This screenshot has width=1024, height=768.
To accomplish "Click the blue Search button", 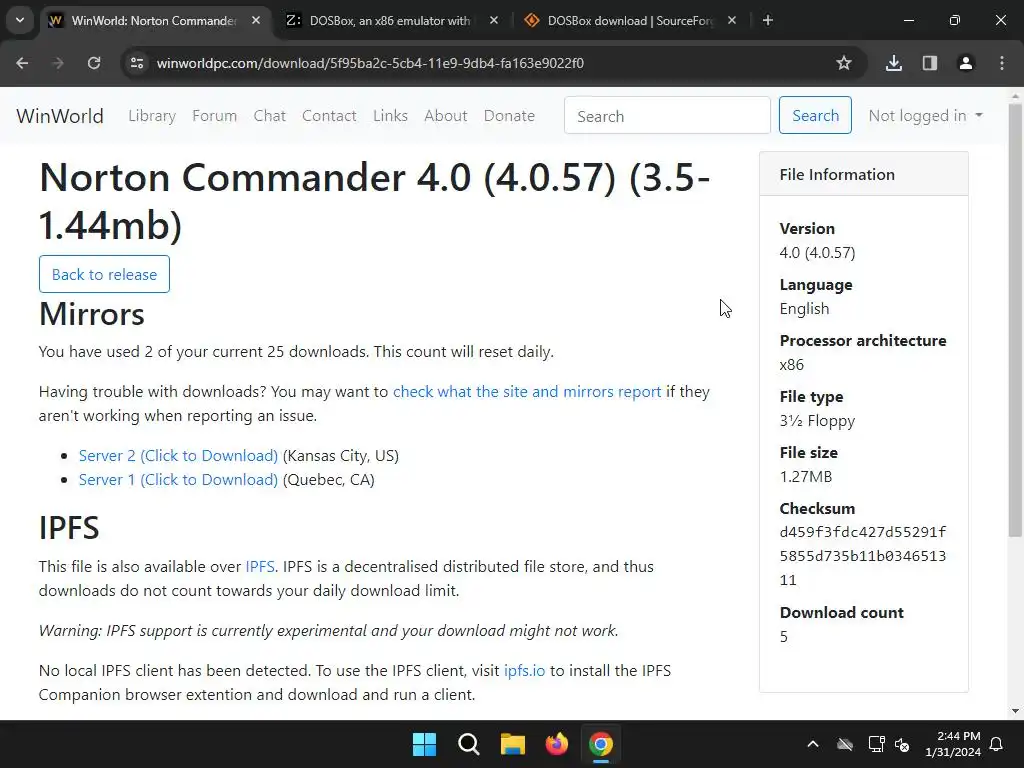I will (815, 116).
